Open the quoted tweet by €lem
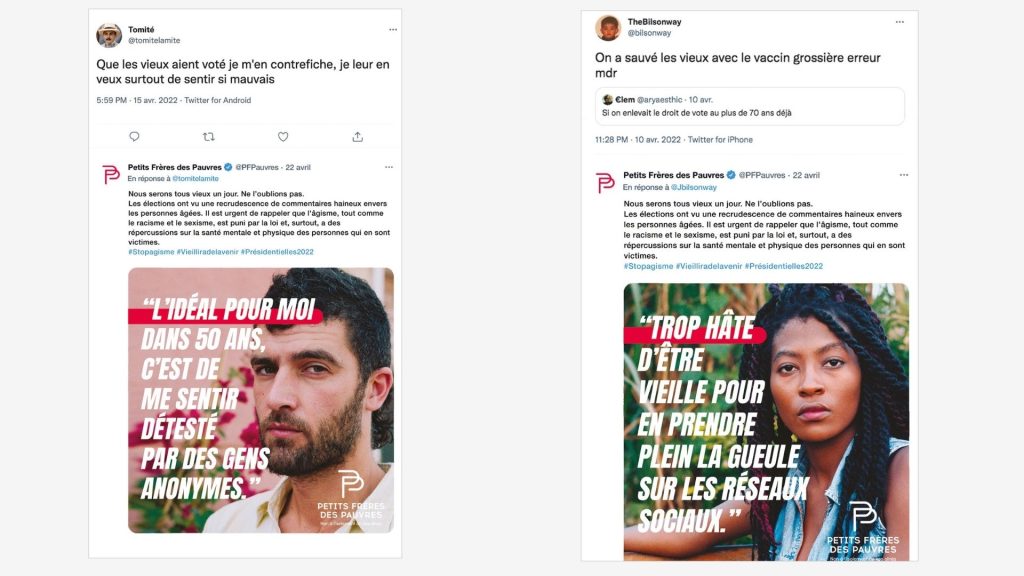This screenshot has width=1024, height=576. (750, 106)
